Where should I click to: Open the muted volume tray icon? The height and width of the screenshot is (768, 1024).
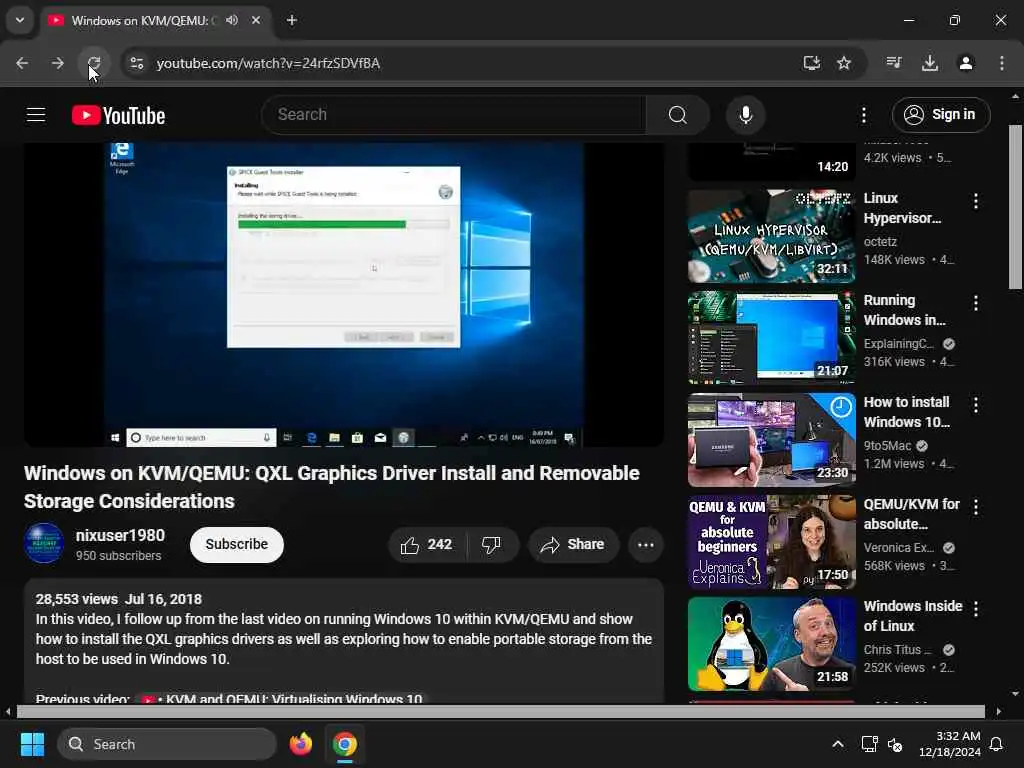click(x=895, y=744)
